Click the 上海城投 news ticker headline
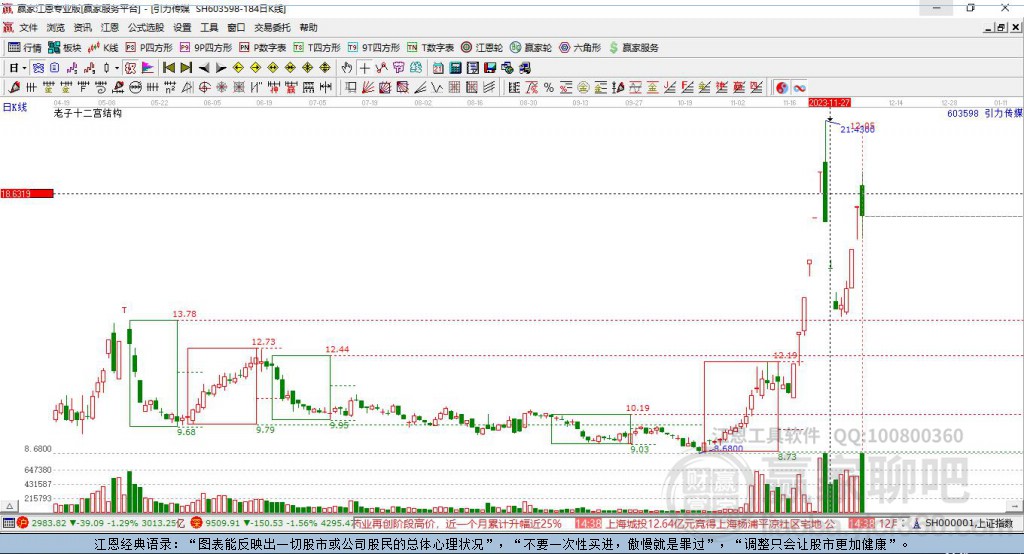 click(x=720, y=523)
